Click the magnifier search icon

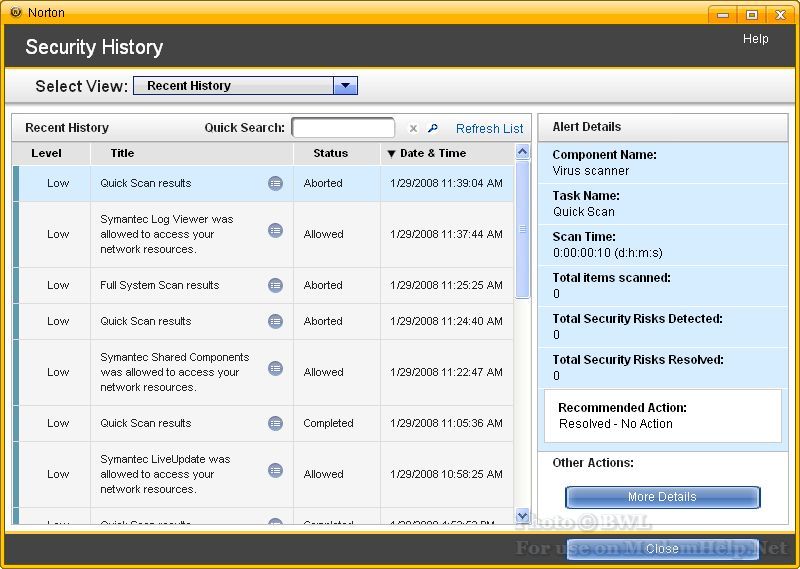[x=433, y=128]
